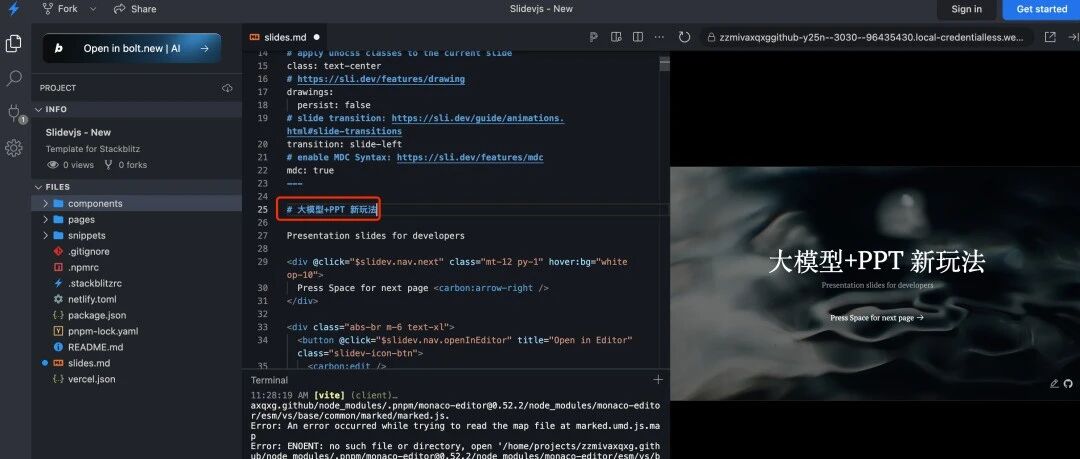Click the Sign in button
Viewport: 1080px width, 459px height.
click(x=966, y=9)
